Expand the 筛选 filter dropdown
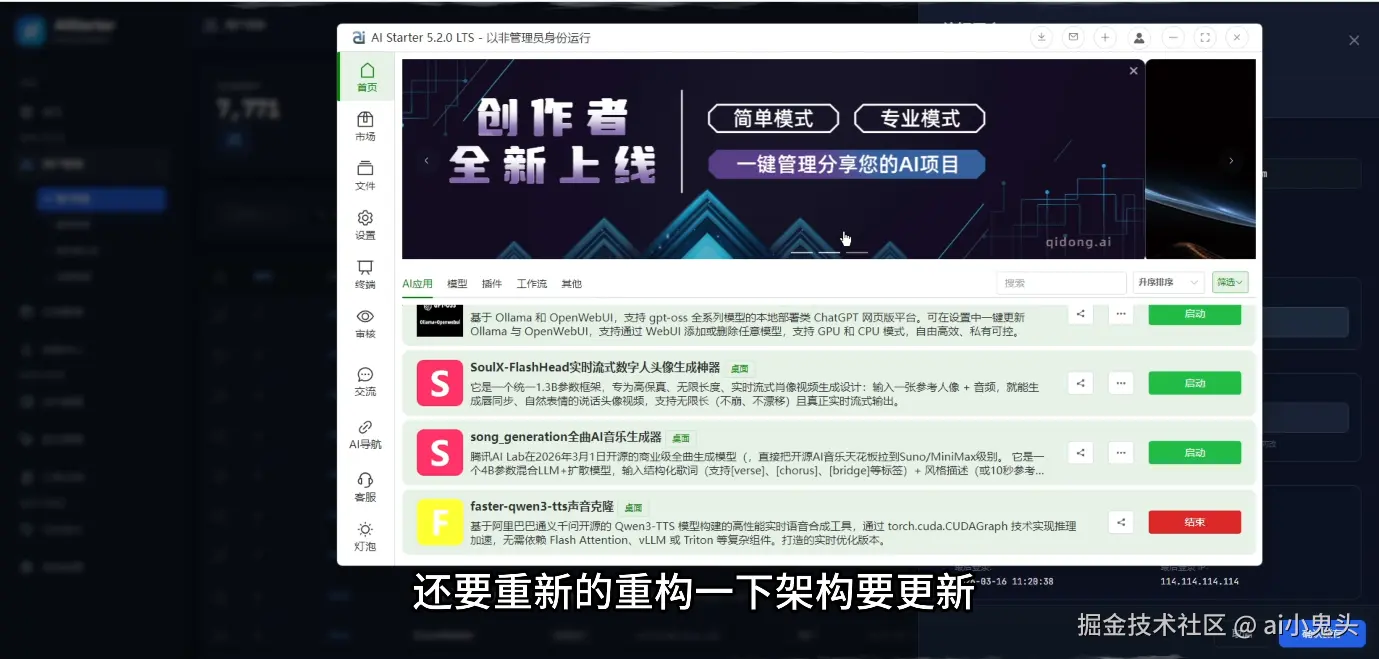1379x659 pixels. tap(1230, 283)
